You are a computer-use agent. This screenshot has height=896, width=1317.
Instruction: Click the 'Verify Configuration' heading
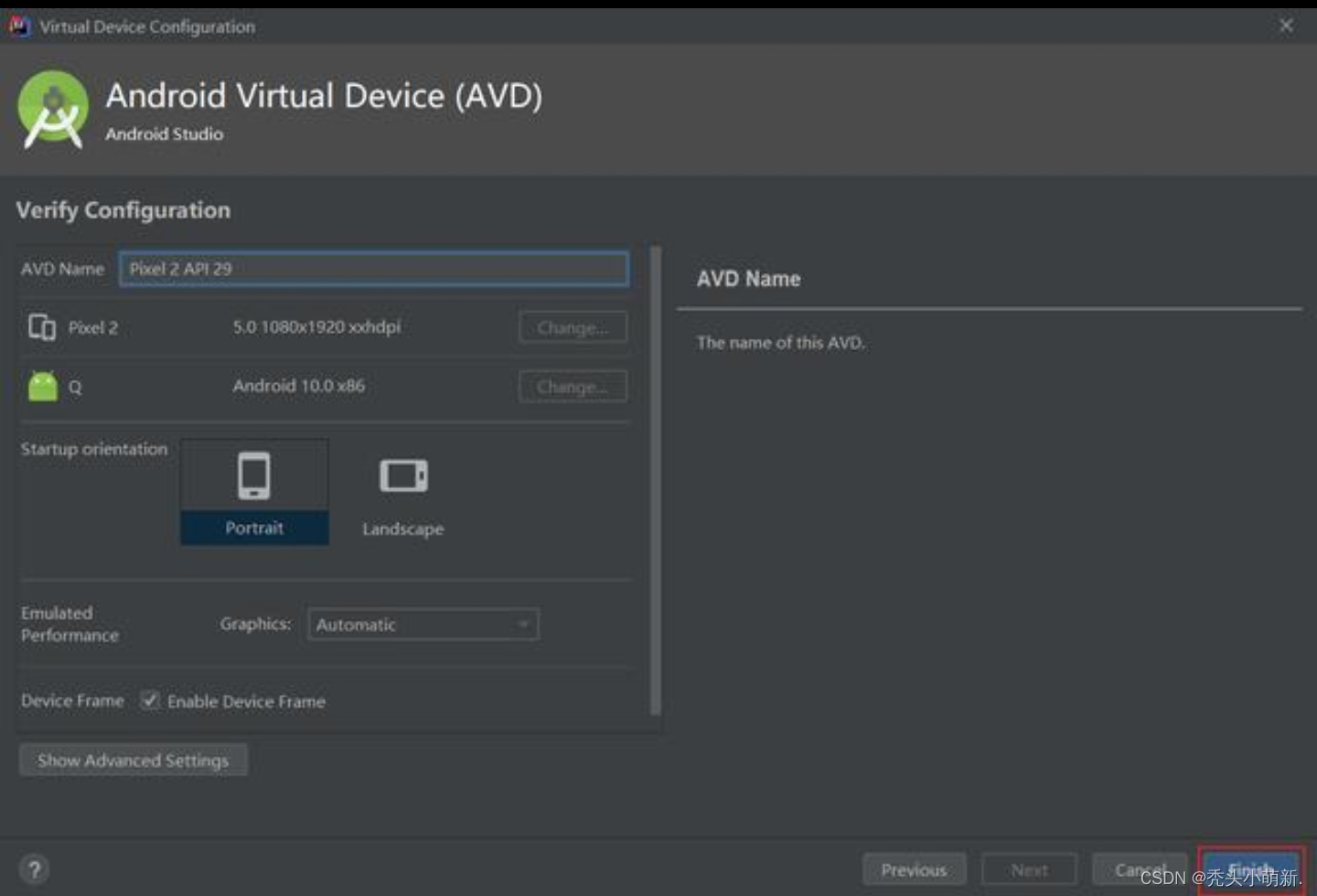click(x=123, y=210)
